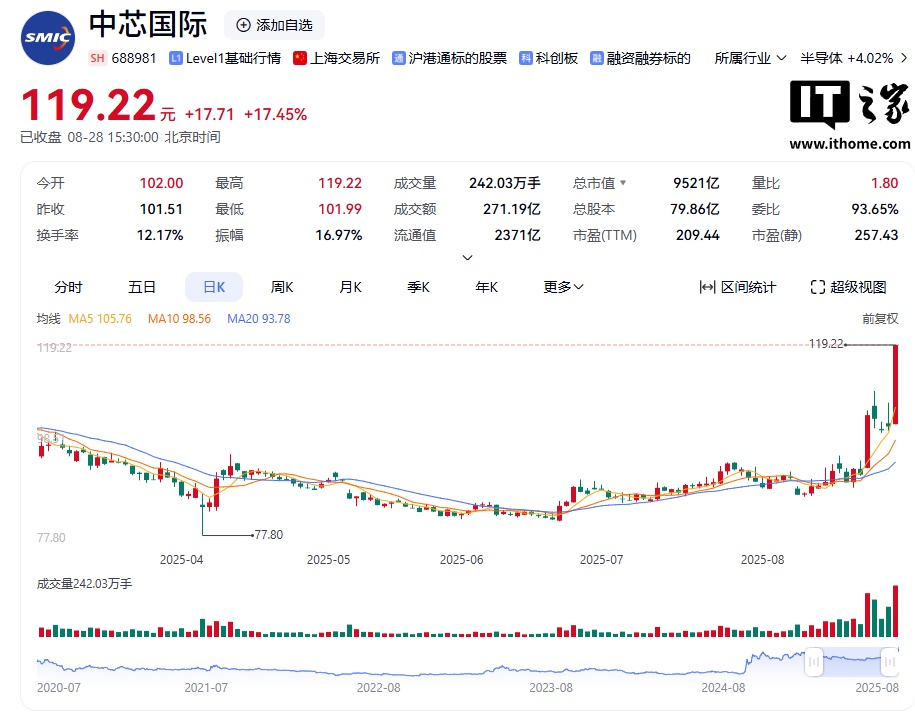Open the 区间统计 range statistics tool

pos(737,287)
